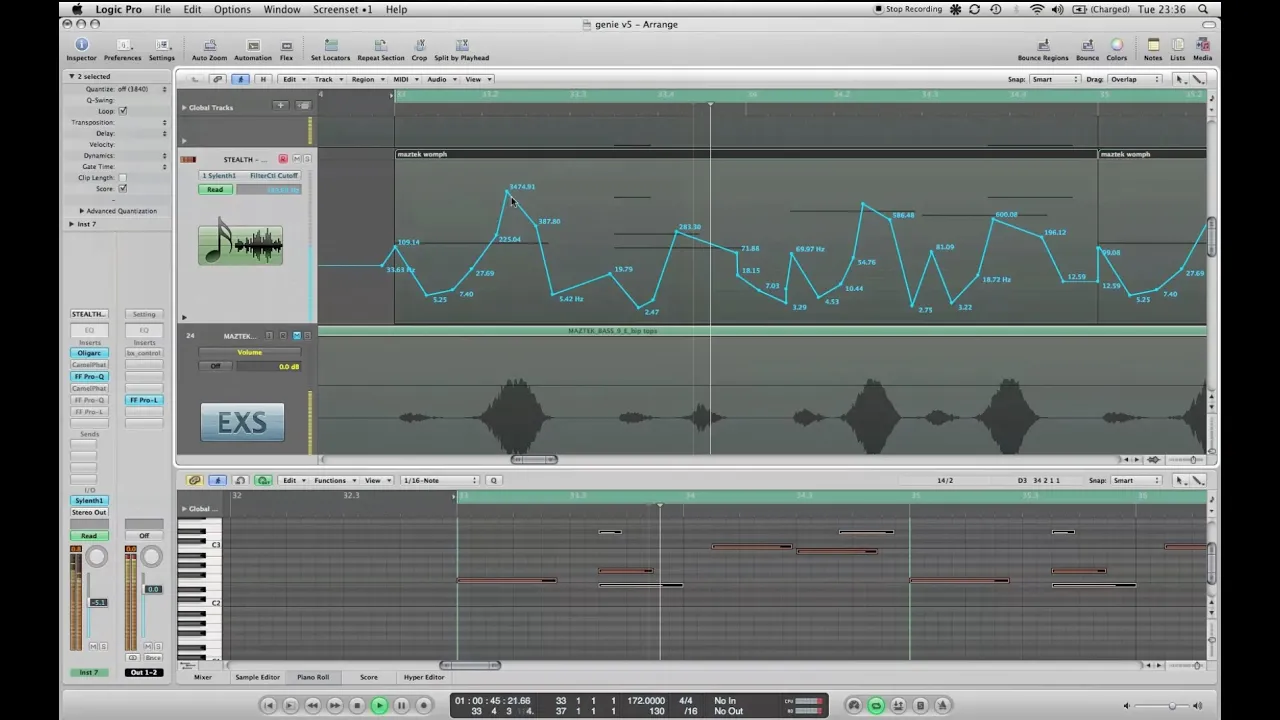Toggle the Clip Length checkbox
Viewport: 1280px width, 720px height.
point(123,177)
